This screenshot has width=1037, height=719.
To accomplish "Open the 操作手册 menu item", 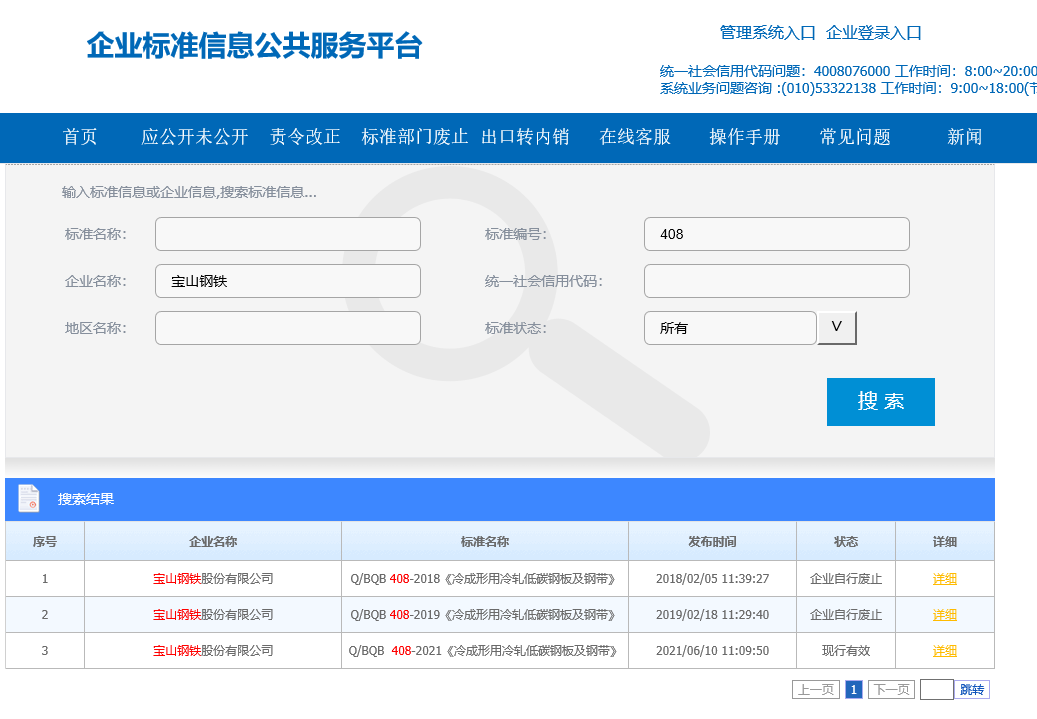I will click(745, 137).
